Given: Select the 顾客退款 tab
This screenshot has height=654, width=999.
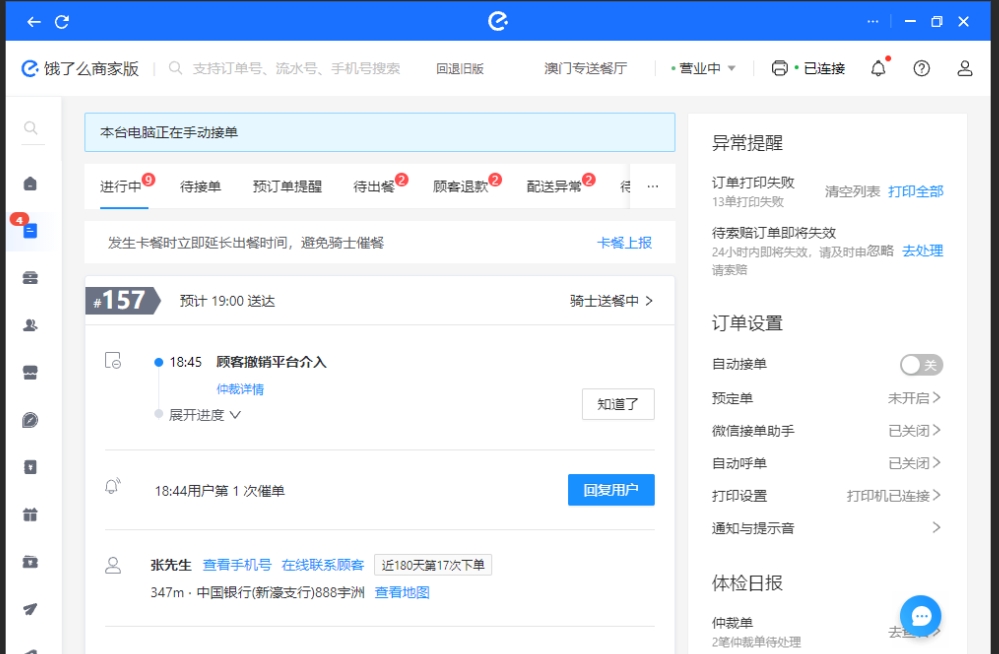Looking at the screenshot, I should coord(460,186).
